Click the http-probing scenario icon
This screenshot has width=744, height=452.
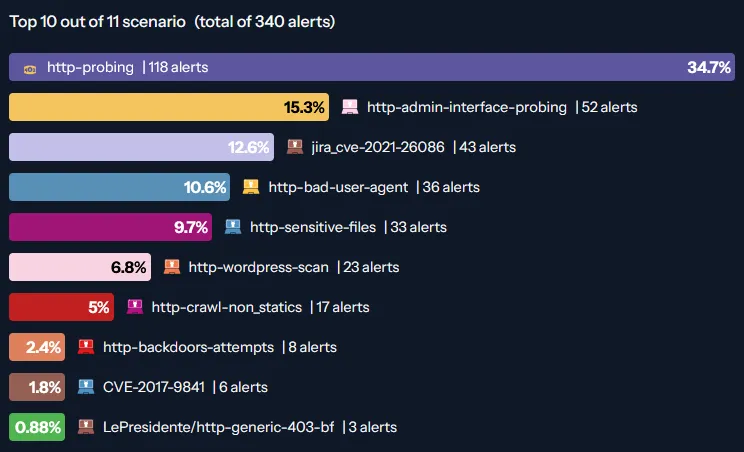click(x=30, y=69)
